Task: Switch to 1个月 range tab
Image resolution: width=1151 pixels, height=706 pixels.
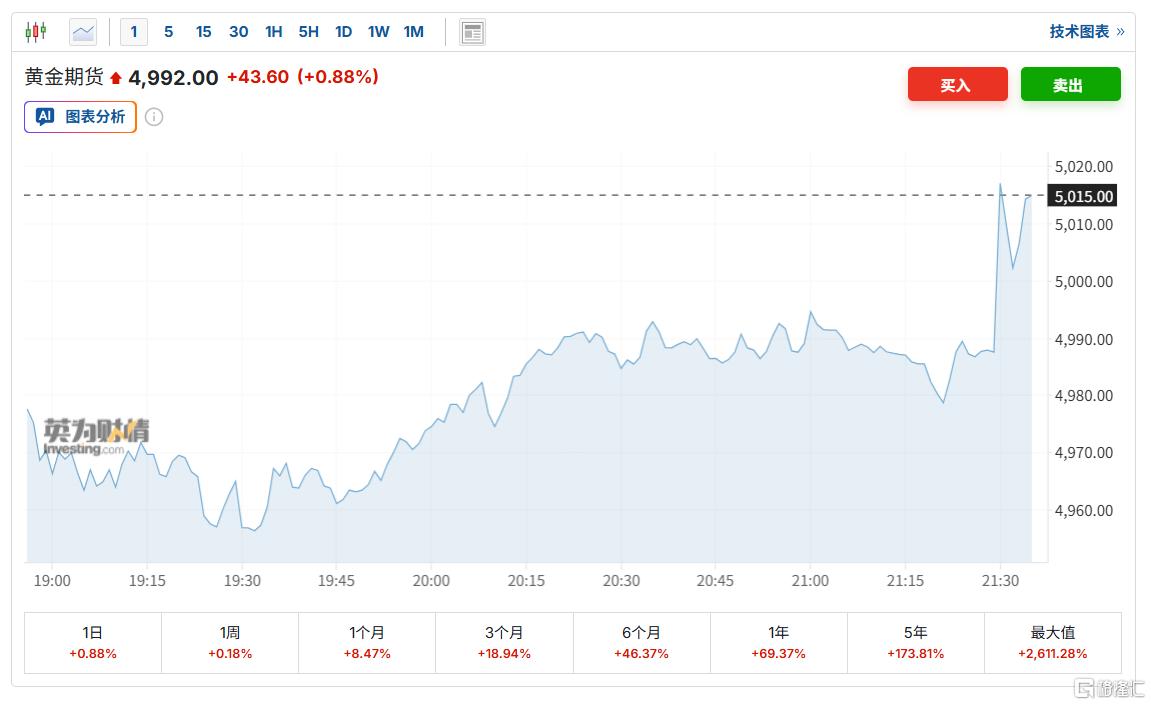Action: [367, 642]
